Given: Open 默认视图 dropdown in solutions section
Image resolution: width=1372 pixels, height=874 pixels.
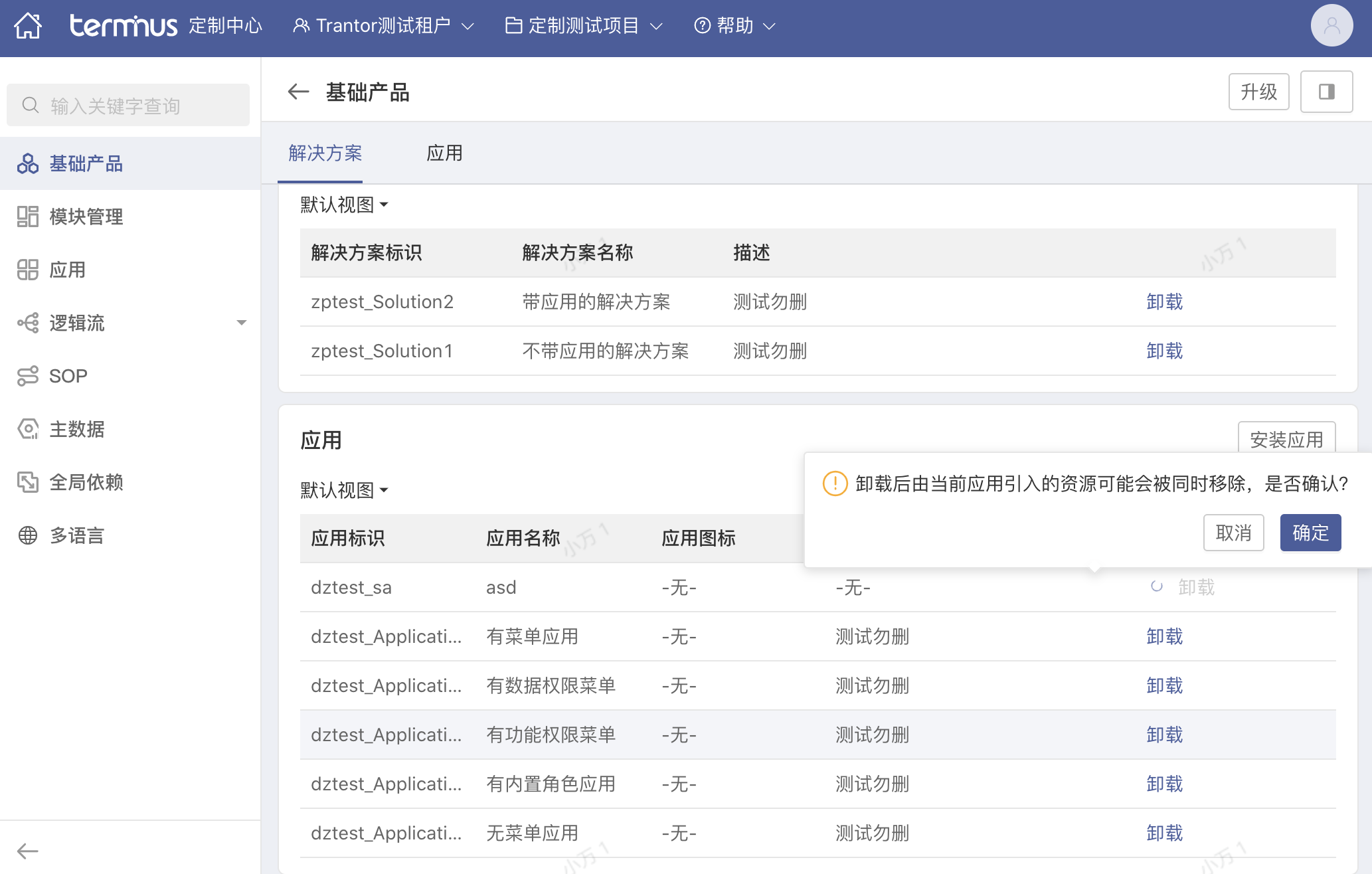Looking at the screenshot, I should [x=344, y=205].
